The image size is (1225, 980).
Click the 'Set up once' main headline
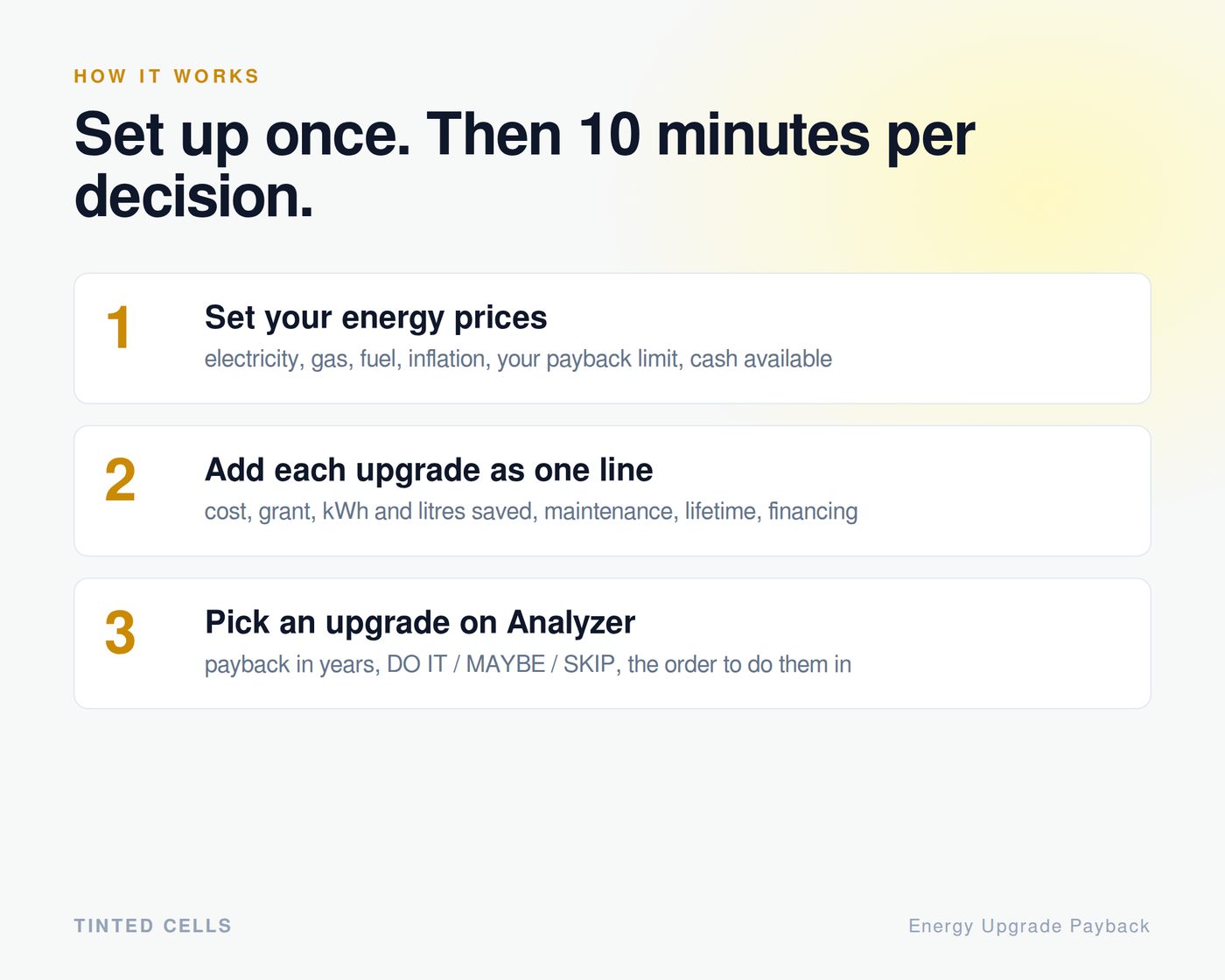[524, 165]
